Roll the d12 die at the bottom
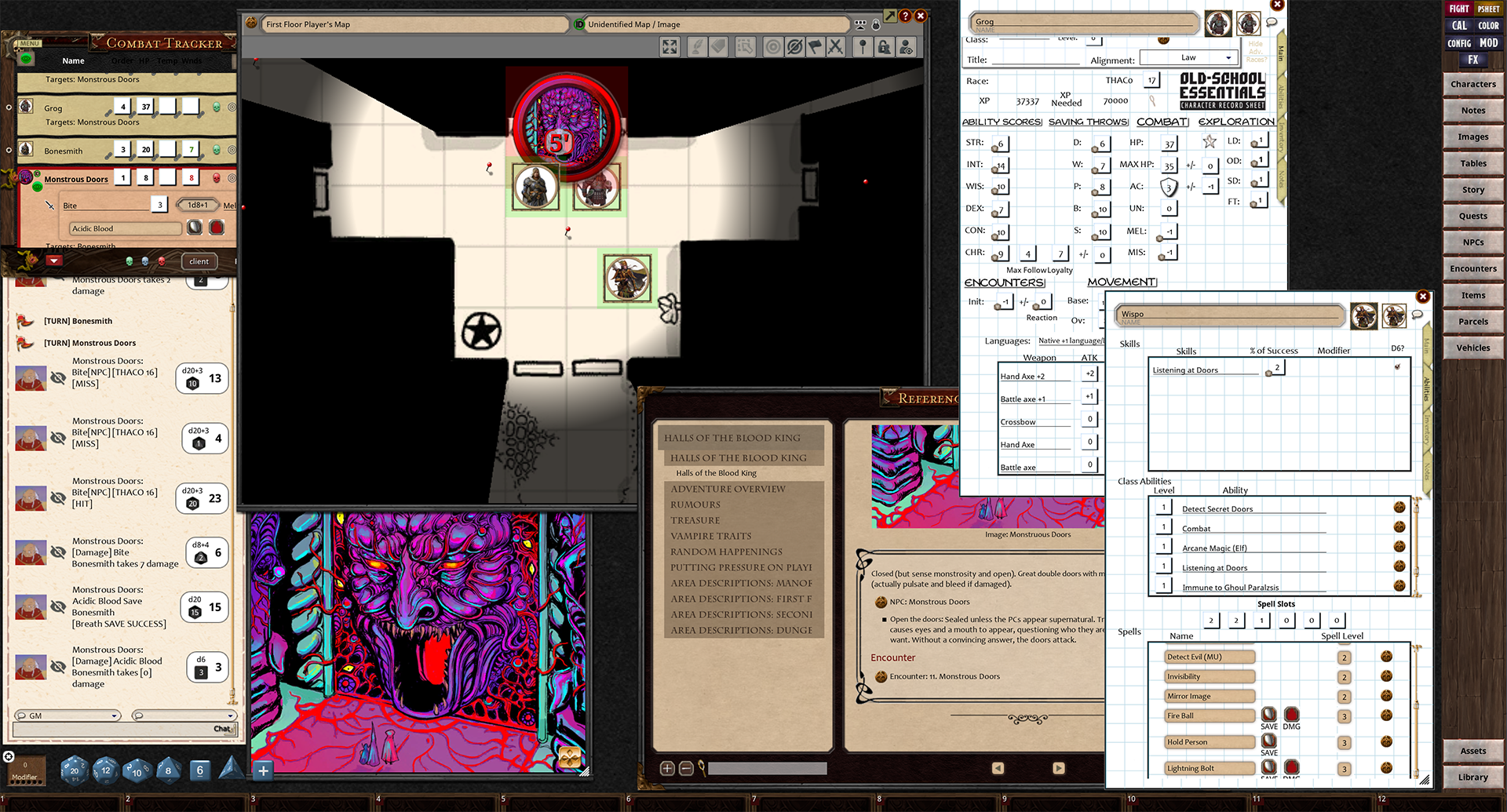Screen dimensions: 1507x812 [x=106, y=770]
